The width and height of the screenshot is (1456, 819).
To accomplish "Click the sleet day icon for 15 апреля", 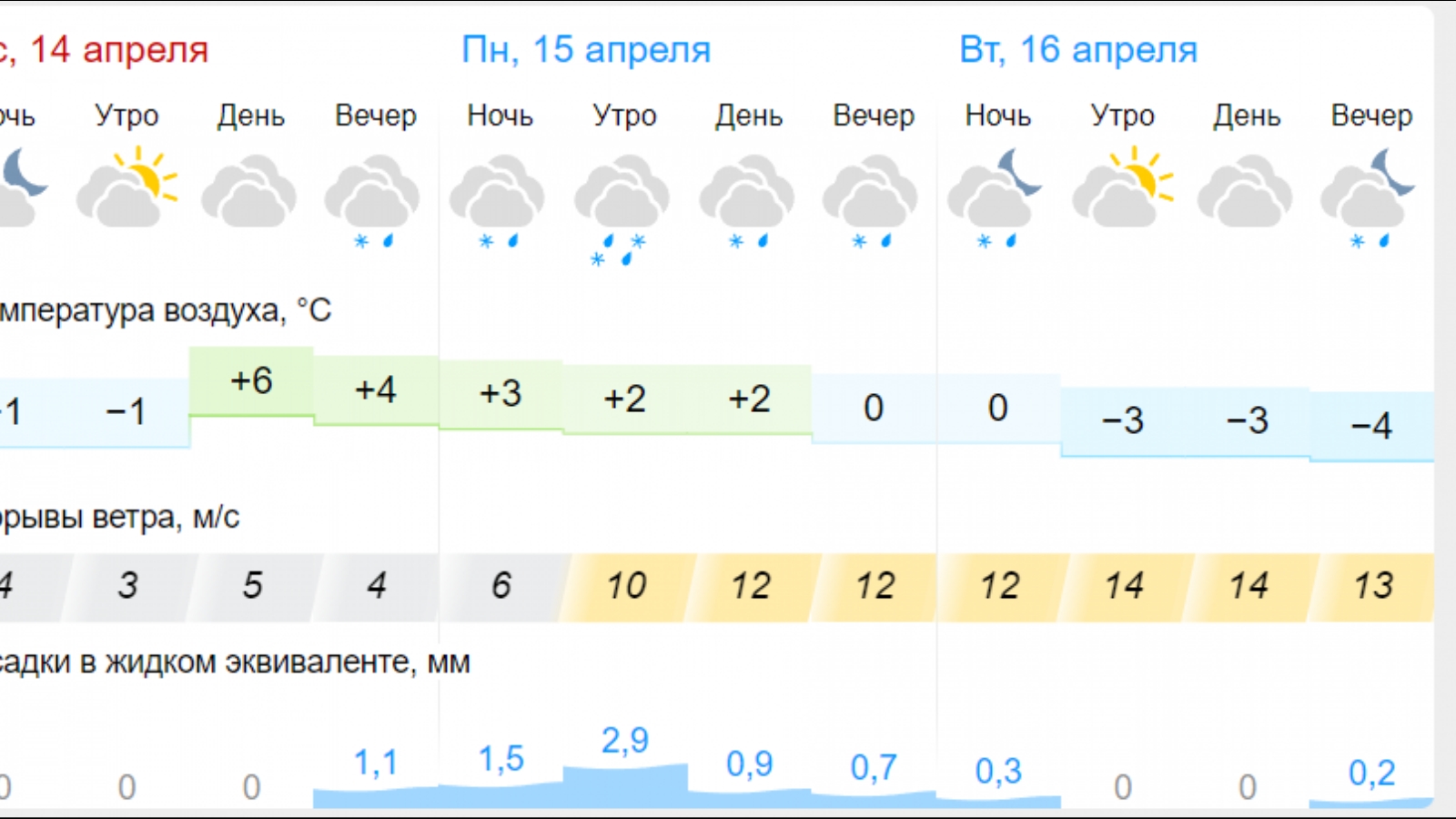I will pyautogui.click(x=747, y=200).
